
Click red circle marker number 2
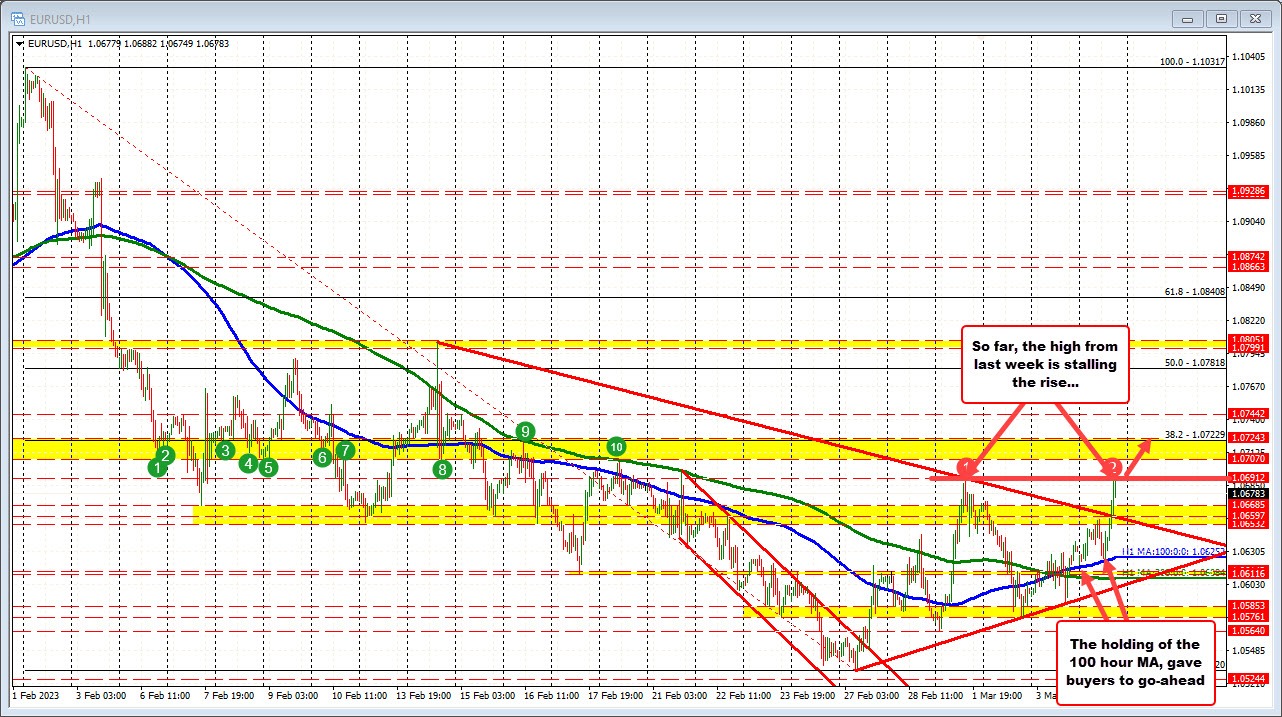click(x=1113, y=466)
